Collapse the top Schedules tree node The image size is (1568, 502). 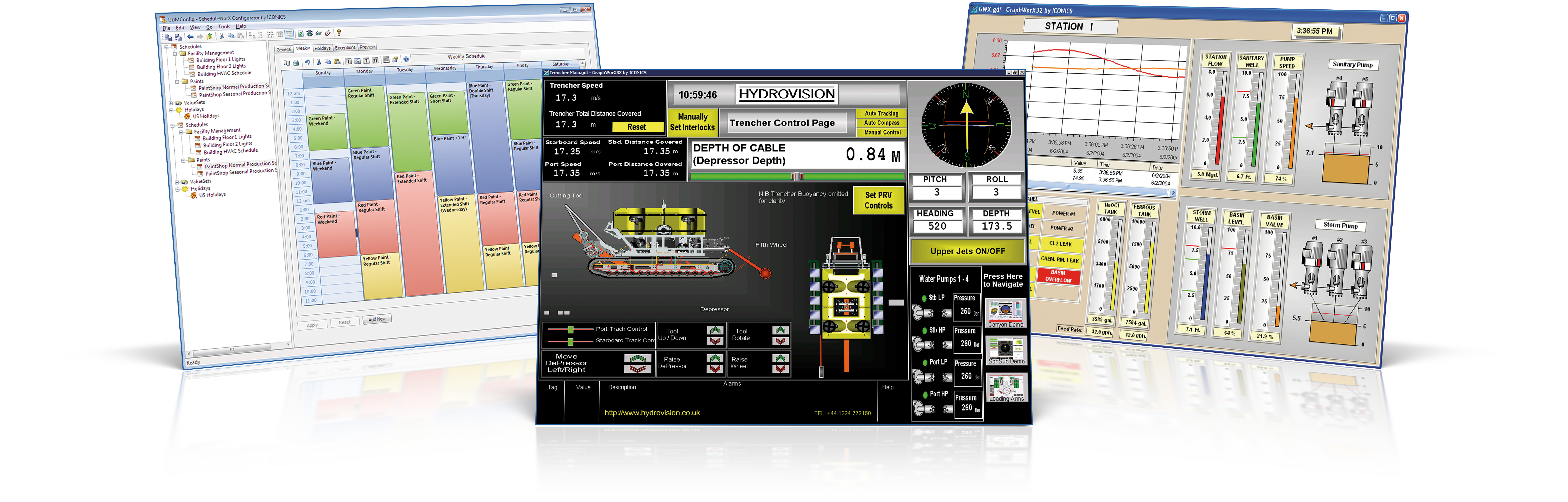(x=167, y=47)
